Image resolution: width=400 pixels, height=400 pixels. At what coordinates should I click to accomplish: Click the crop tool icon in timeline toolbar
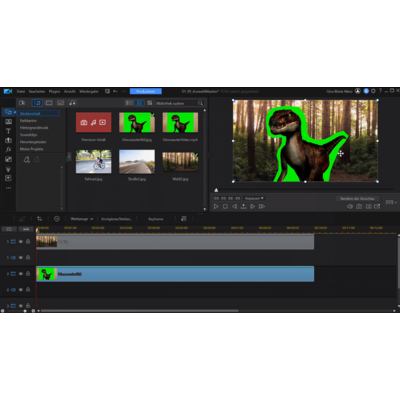click(40, 219)
